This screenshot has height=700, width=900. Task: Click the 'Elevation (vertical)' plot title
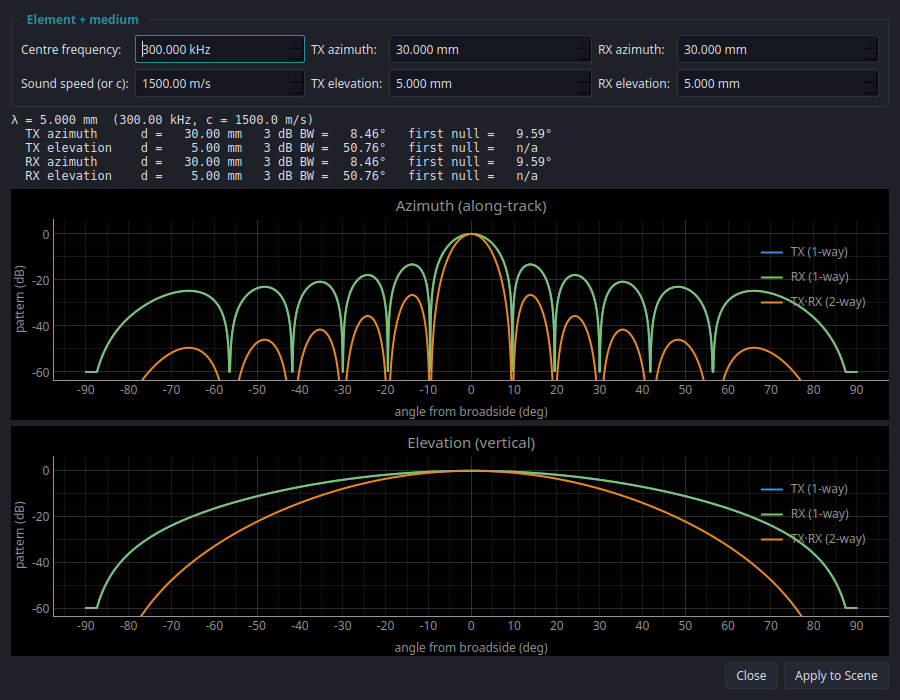point(471,443)
